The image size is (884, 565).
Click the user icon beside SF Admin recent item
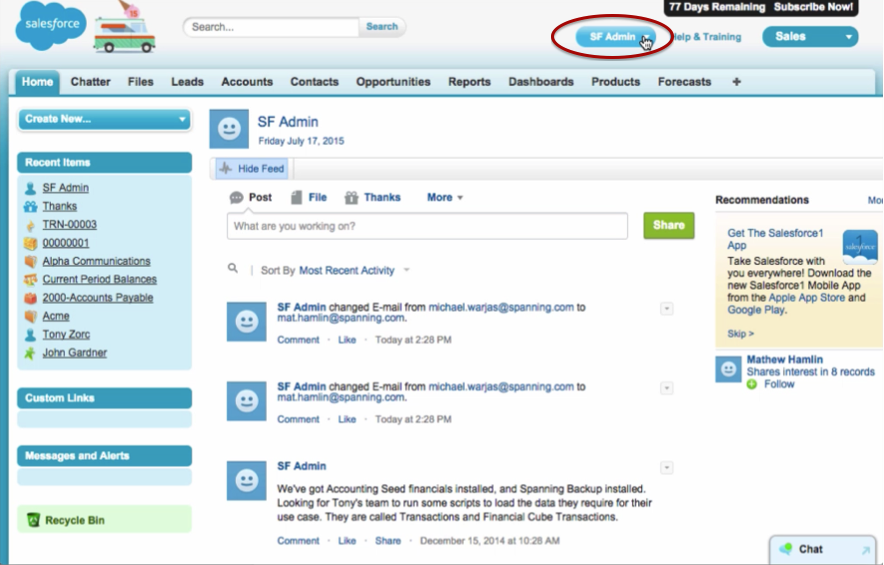(30, 188)
